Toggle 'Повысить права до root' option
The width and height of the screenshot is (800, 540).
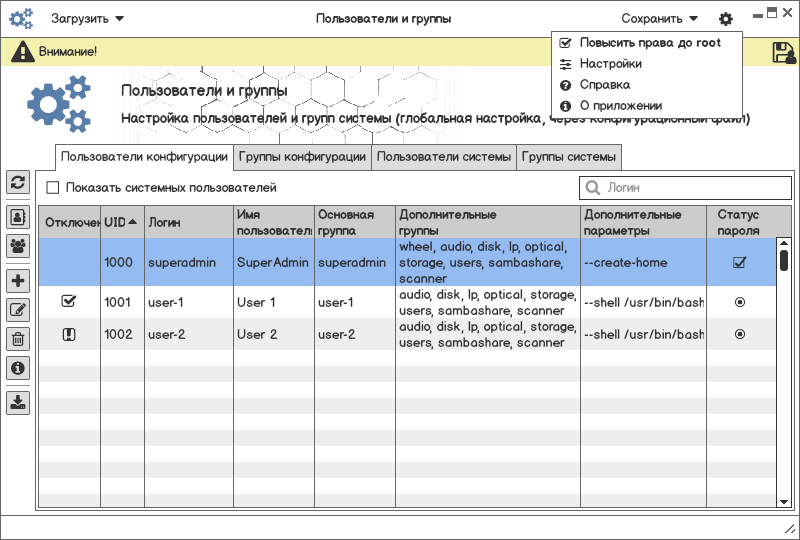pyautogui.click(x=566, y=43)
